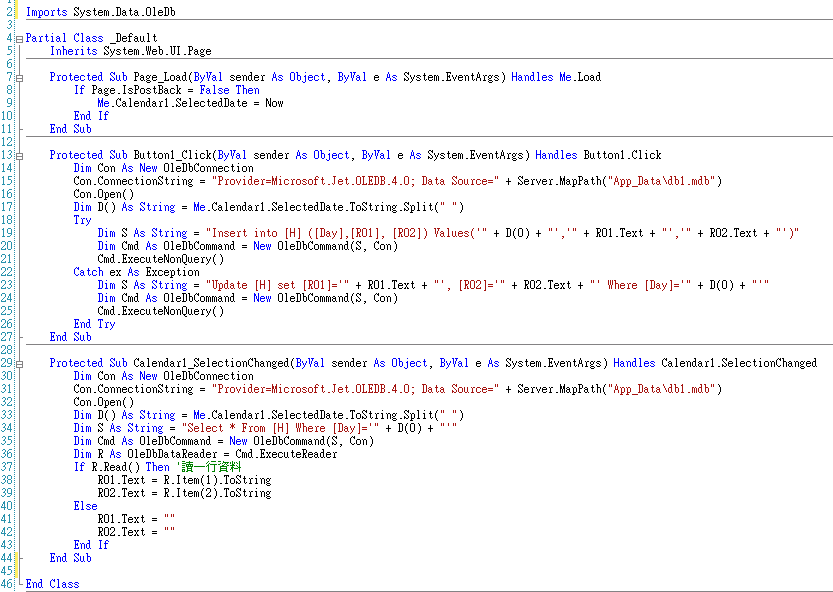Screen dimensions: 833x592
Task: Click the 'Try' keyword on line 18
Action: click(x=82, y=220)
